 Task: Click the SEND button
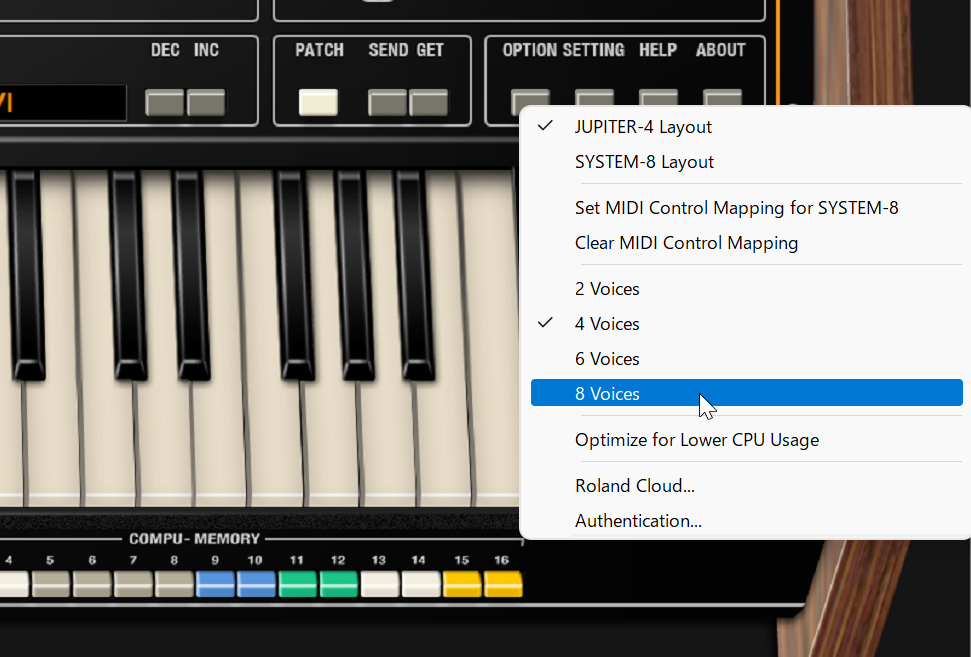387,102
